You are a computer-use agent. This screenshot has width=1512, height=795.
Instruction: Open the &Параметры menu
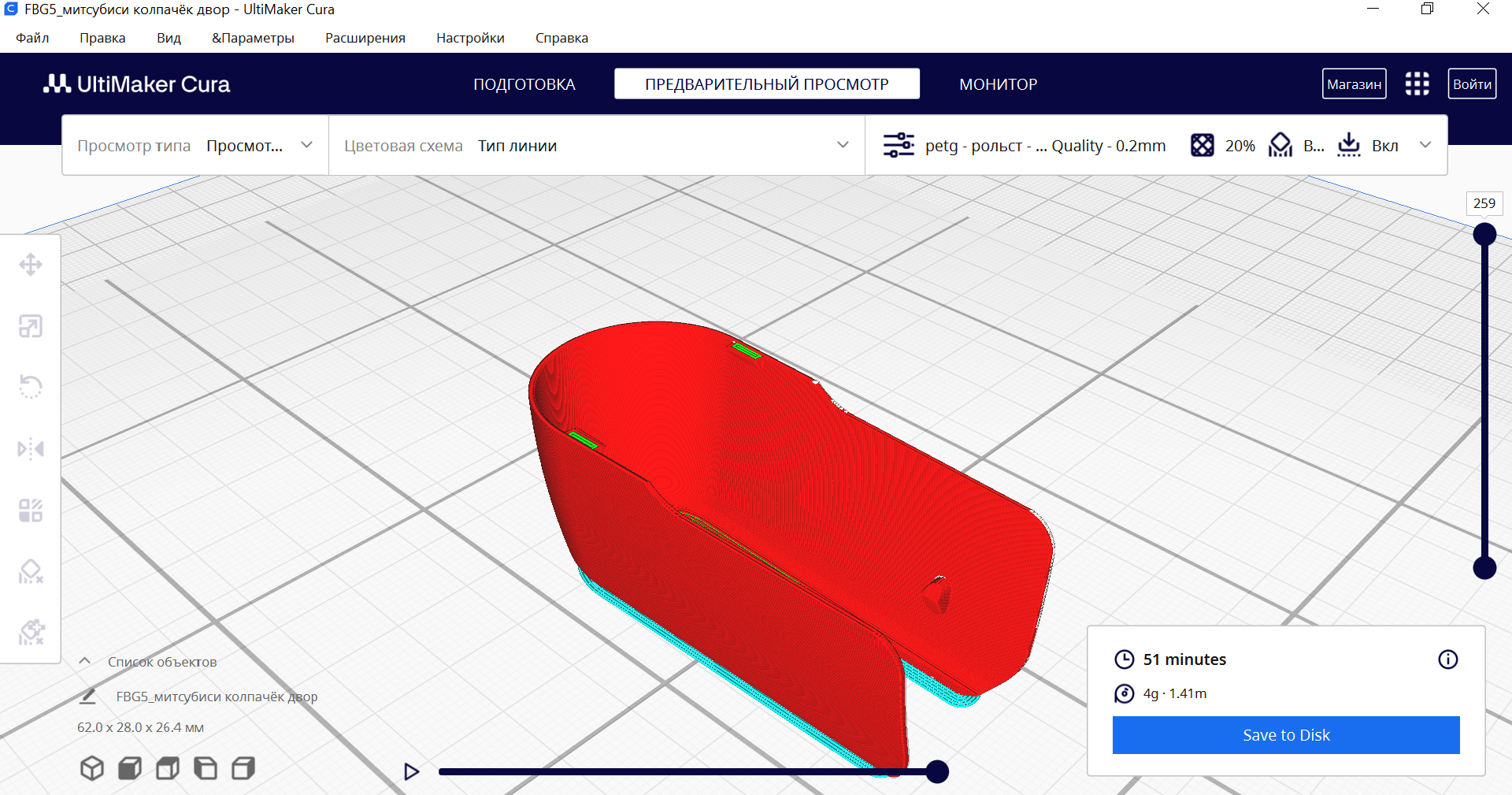253,38
